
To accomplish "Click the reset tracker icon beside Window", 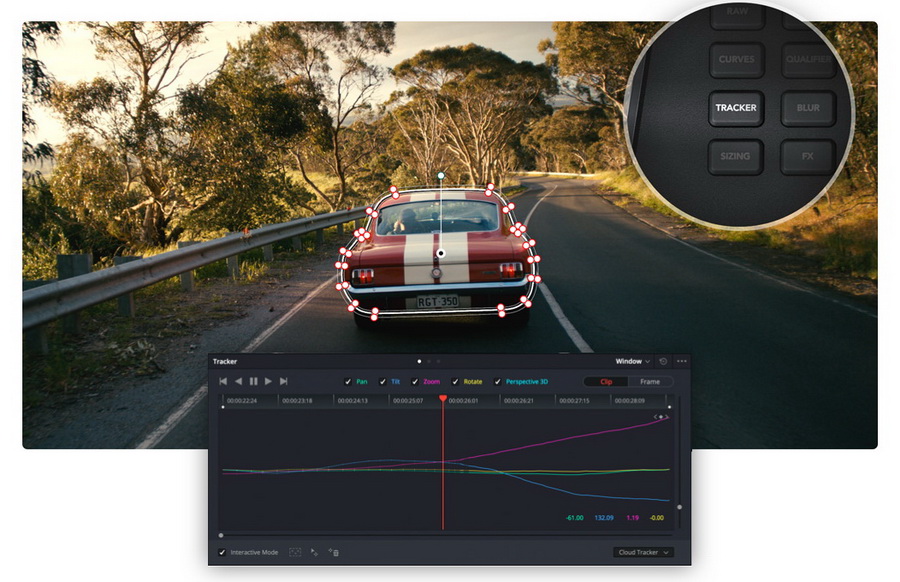I will 661,361.
